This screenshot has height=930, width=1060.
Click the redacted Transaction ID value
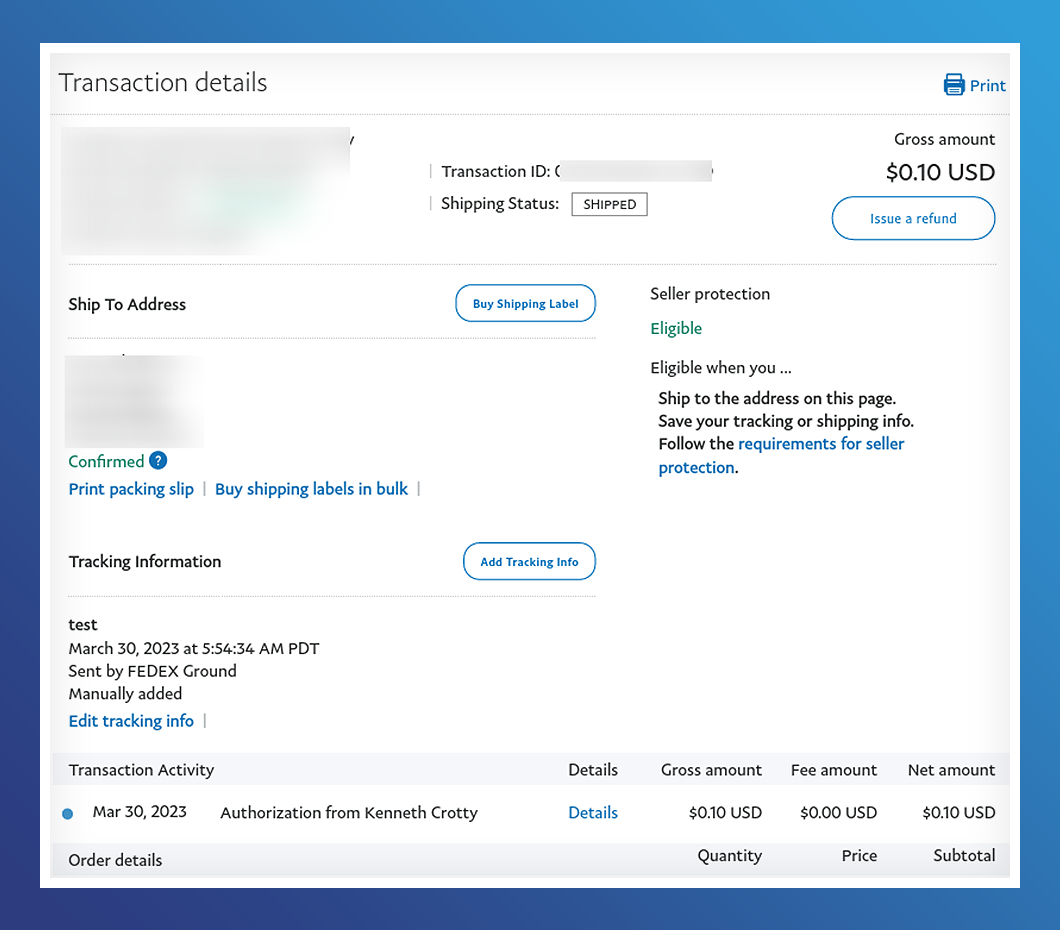pyautogui.click(x=635, y=171)
